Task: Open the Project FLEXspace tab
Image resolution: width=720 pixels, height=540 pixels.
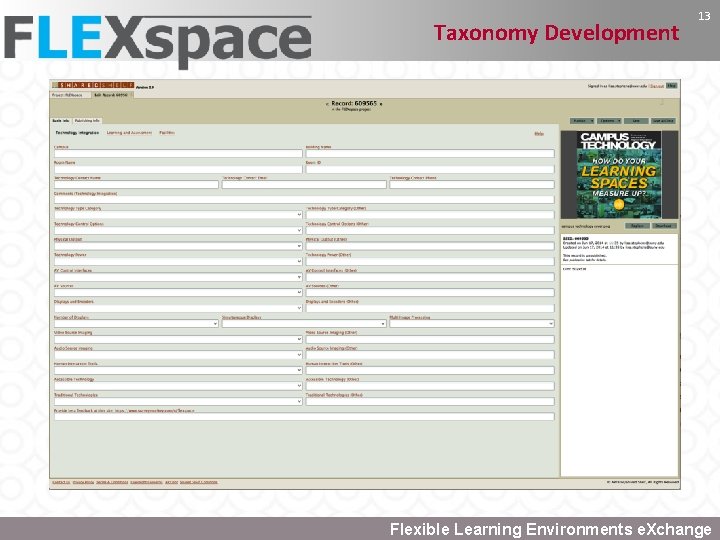Action: [68, 95]
